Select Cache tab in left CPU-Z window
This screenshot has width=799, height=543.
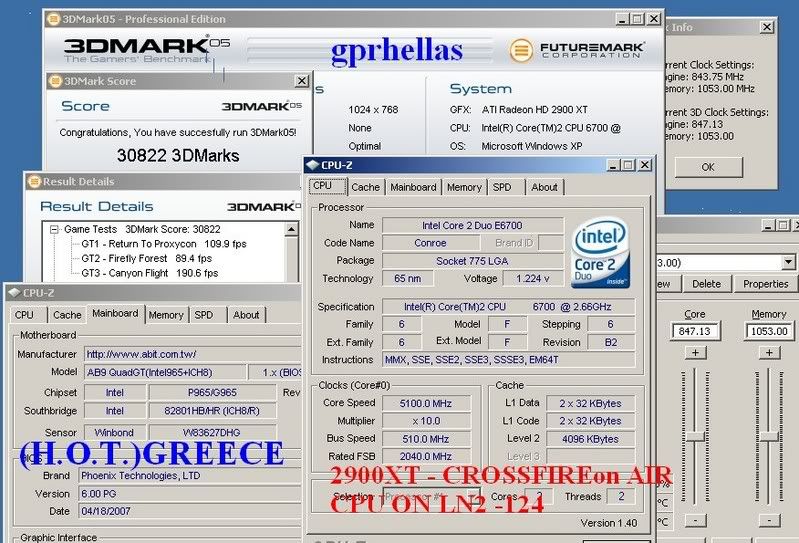pos(67,315)
